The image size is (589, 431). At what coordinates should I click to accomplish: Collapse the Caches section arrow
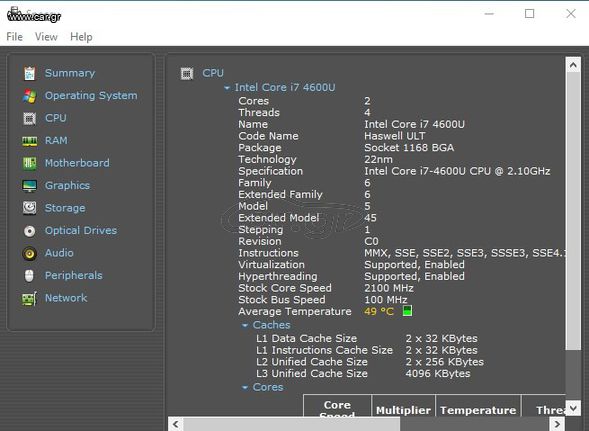245,325
